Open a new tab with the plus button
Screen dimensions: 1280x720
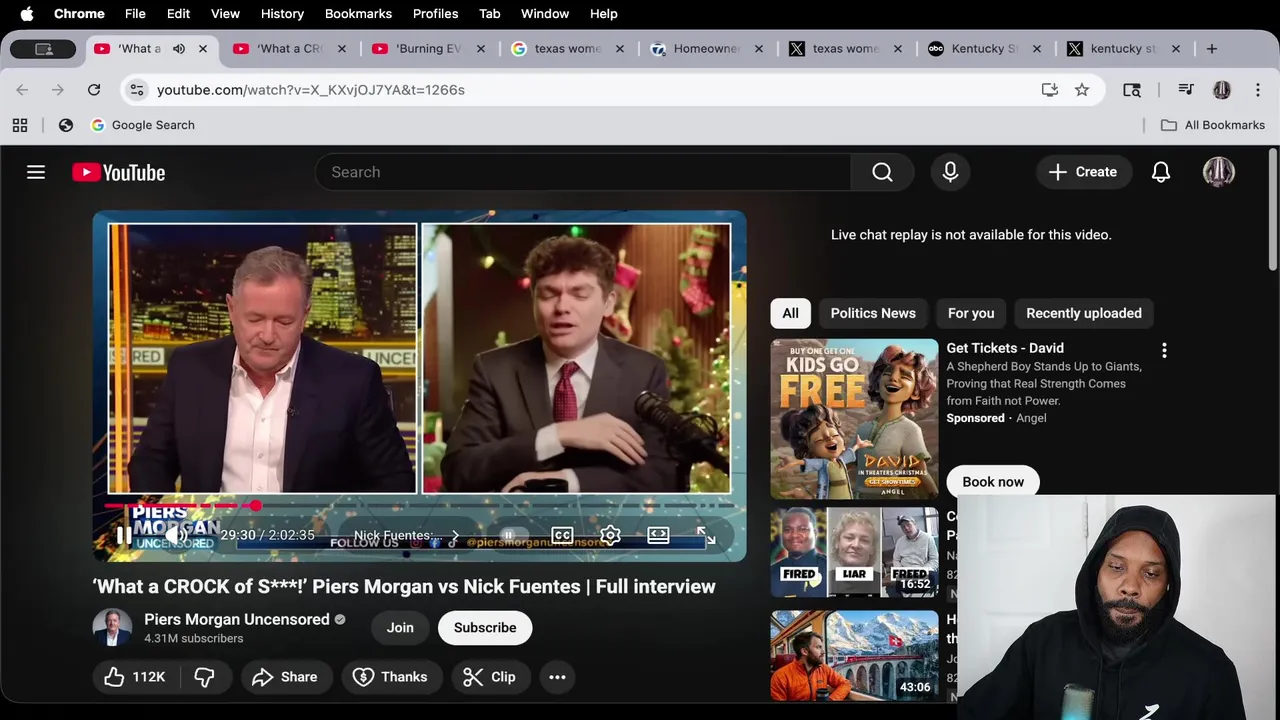click(x=1211, y=48)
